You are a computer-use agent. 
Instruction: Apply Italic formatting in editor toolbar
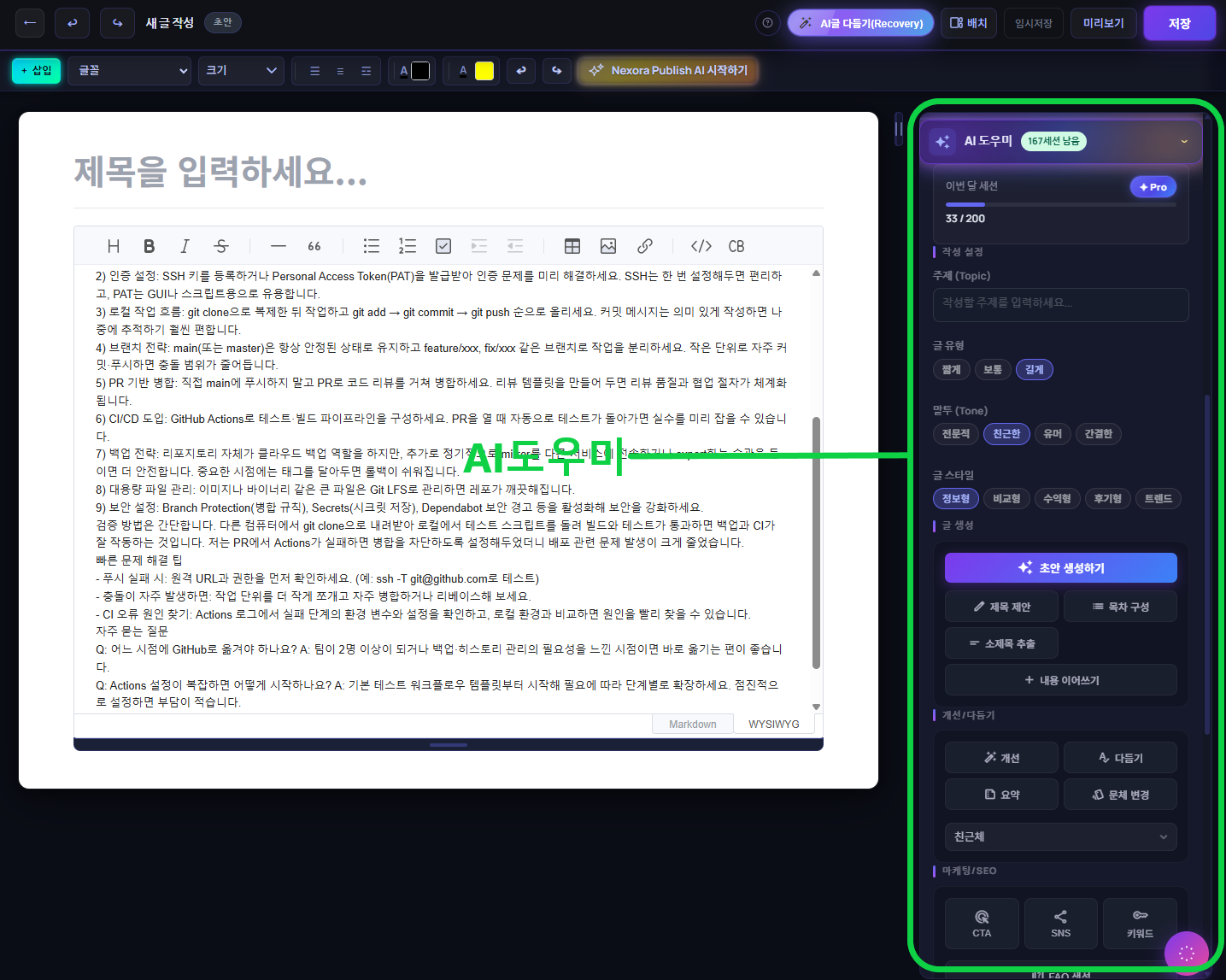(185, 246)
